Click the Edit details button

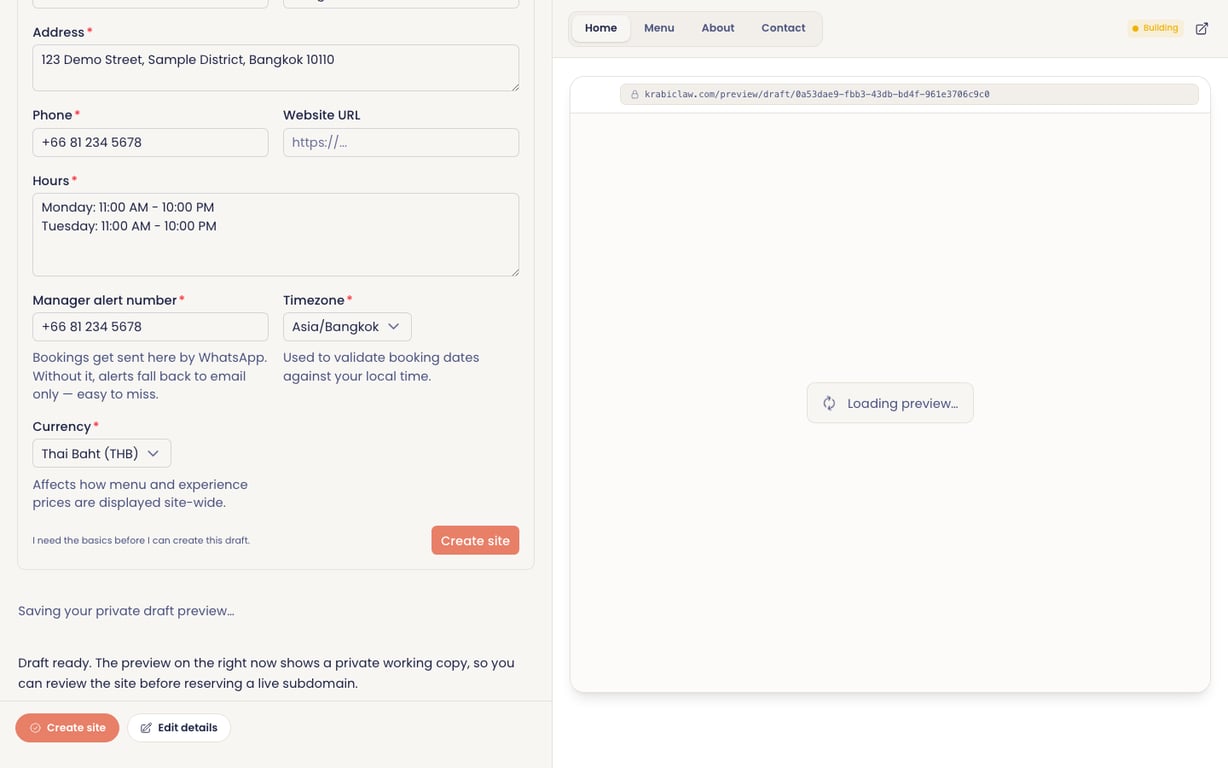tap(179, 728)
